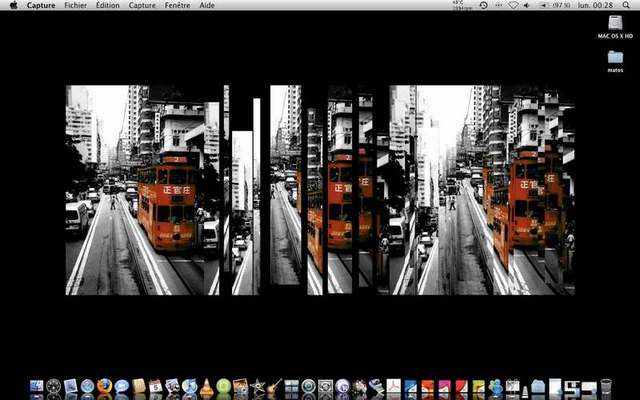Click the clock showing lun. 00:28

pos(595,5)
